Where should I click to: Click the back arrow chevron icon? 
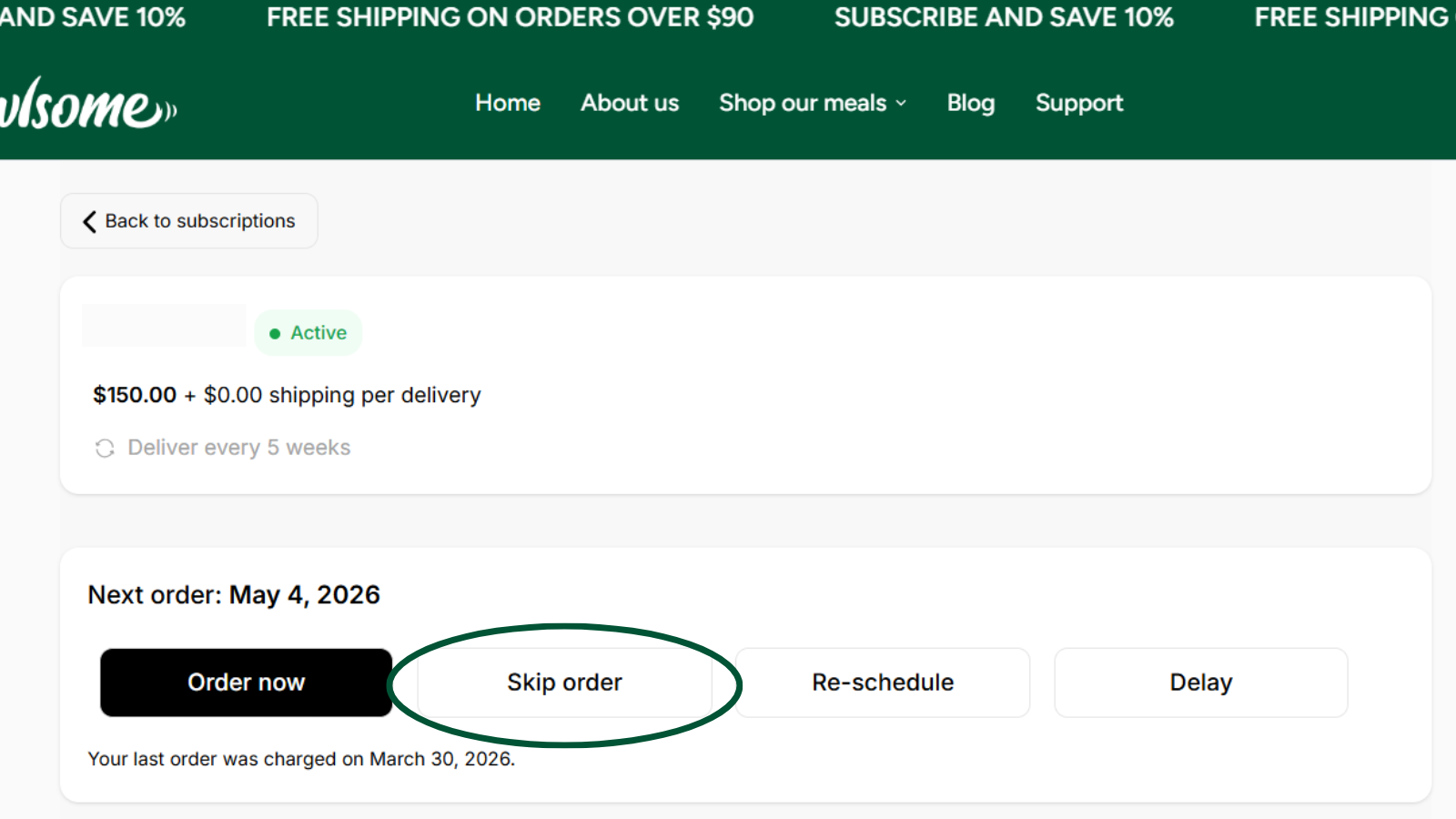(89, 221)
